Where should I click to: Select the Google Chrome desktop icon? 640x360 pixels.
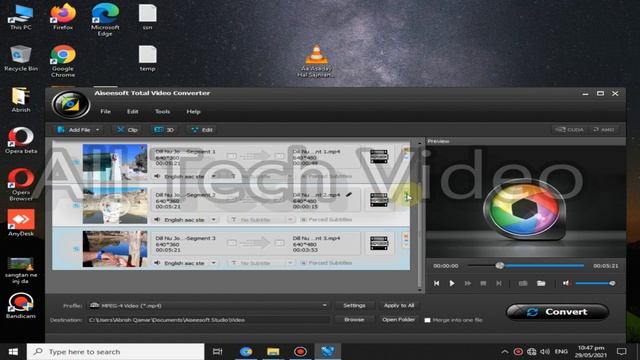point(63,61)
